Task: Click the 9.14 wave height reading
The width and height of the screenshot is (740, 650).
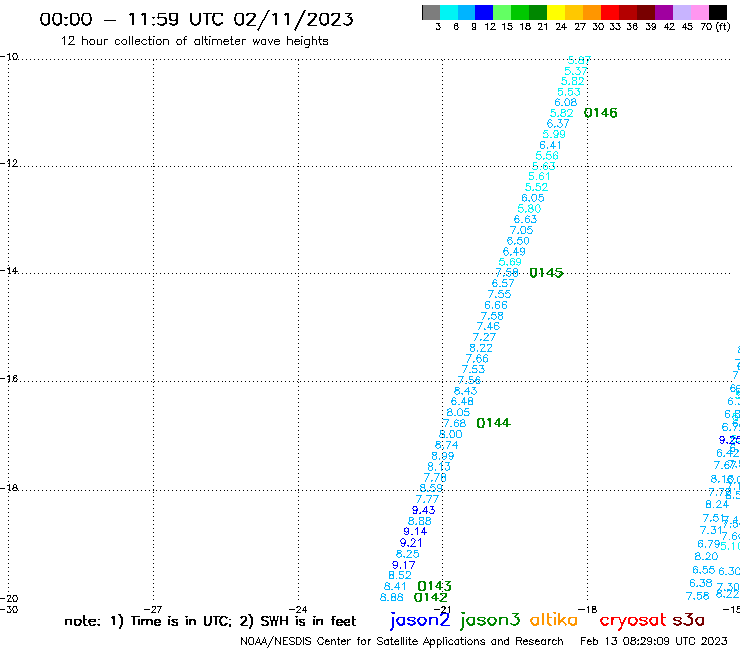Action: pyautogui.click(x=415, y=532)
